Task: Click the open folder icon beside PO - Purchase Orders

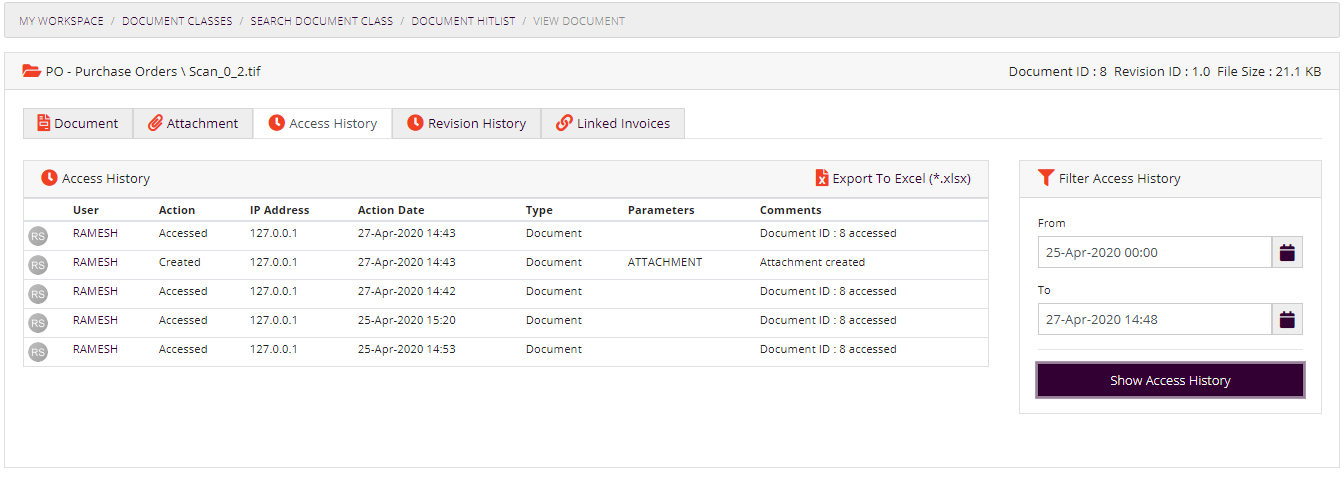Action: pos(31,71)
